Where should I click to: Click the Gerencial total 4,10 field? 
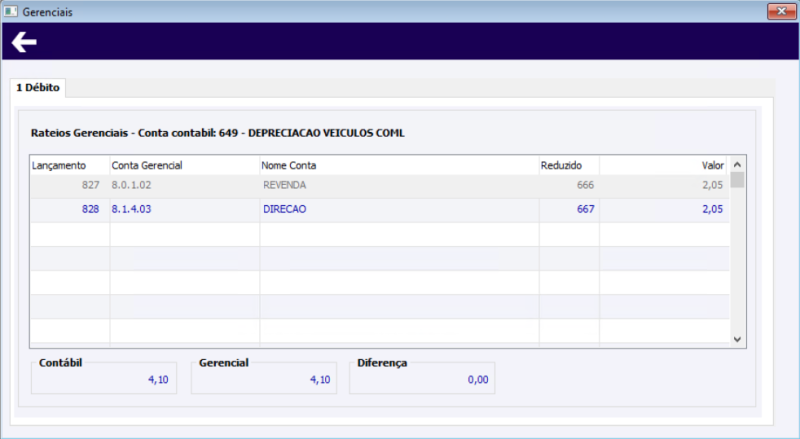pos(264,380)
